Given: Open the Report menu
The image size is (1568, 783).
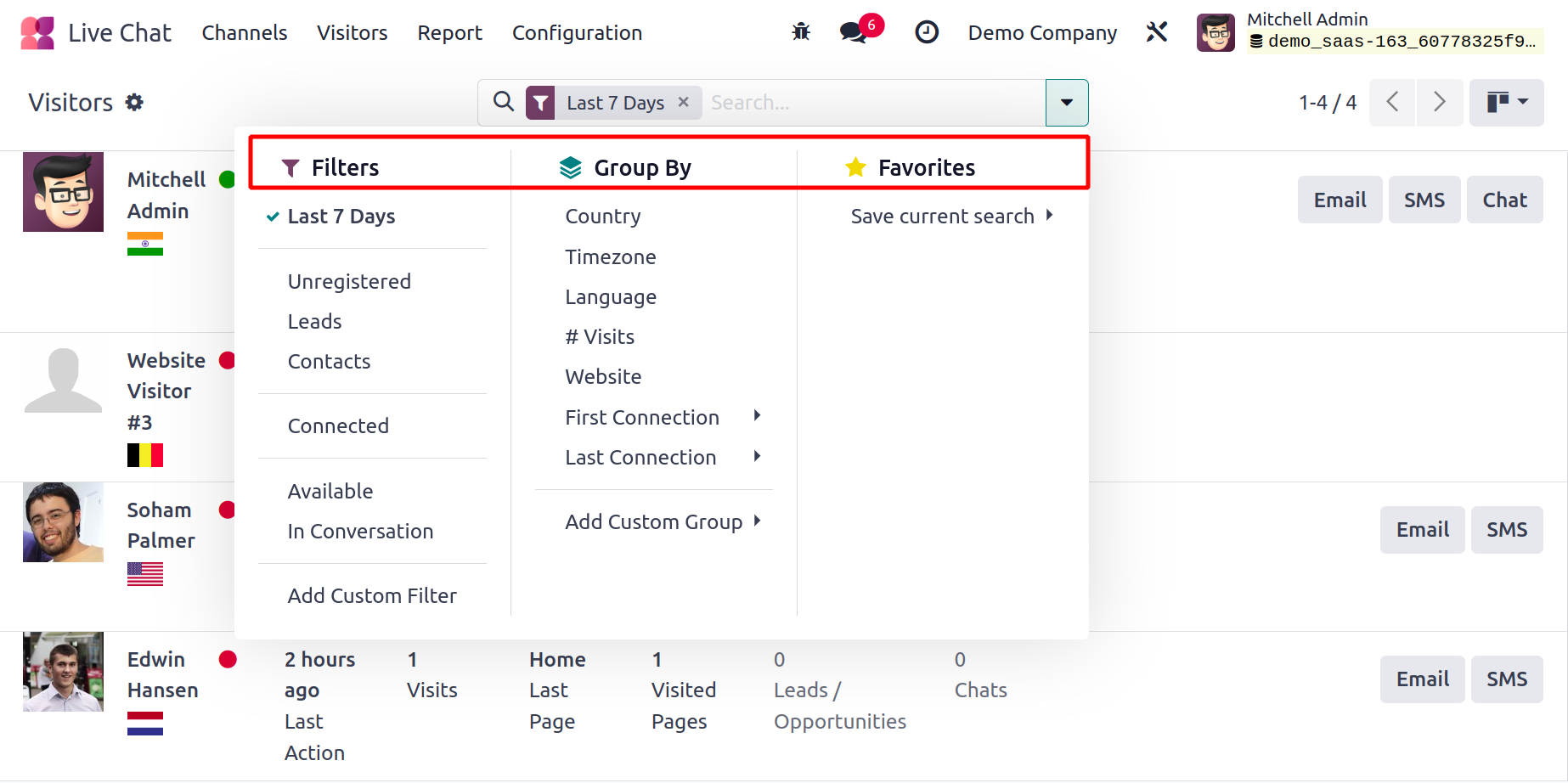Looking at the screenshot, I should pyautogui.click(x=449, y=33).
